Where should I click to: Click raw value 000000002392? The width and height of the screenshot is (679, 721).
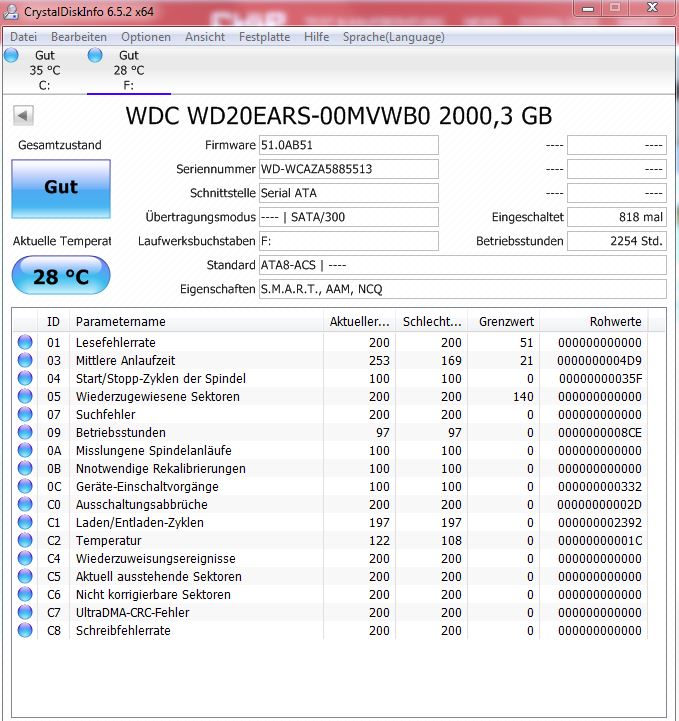tap(599, 522)
